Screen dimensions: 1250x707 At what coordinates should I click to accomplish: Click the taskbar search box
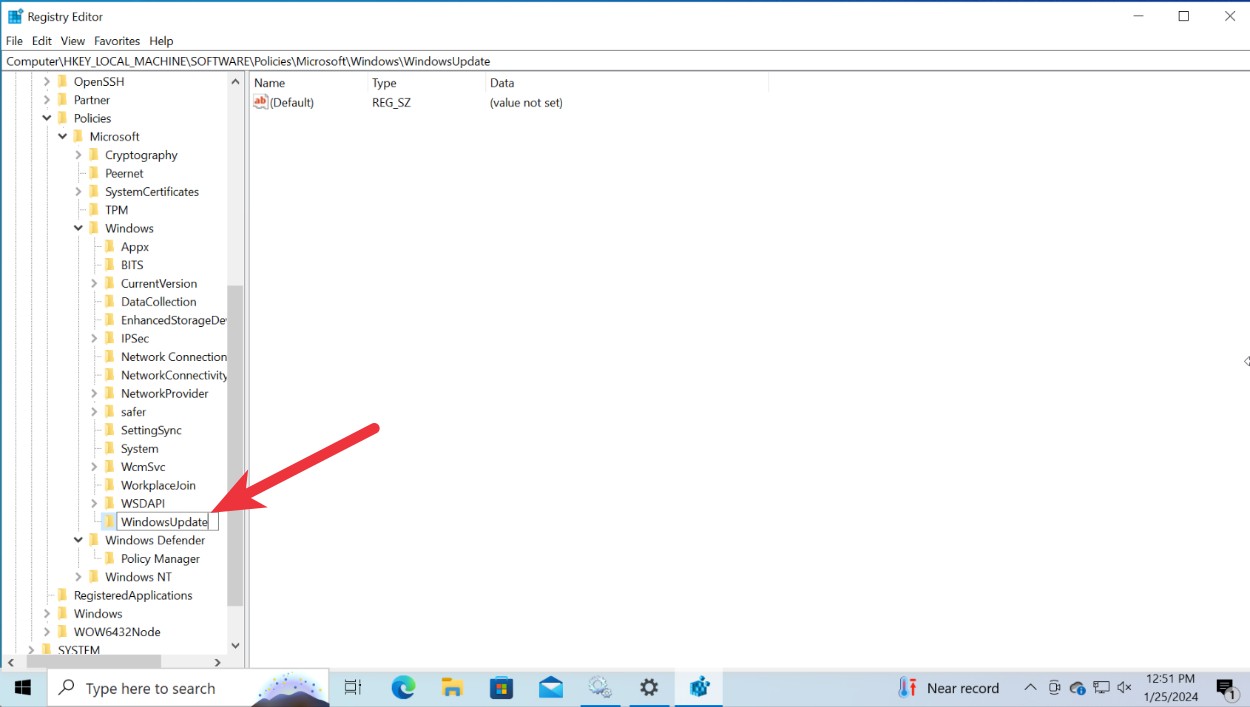[180, 688]
